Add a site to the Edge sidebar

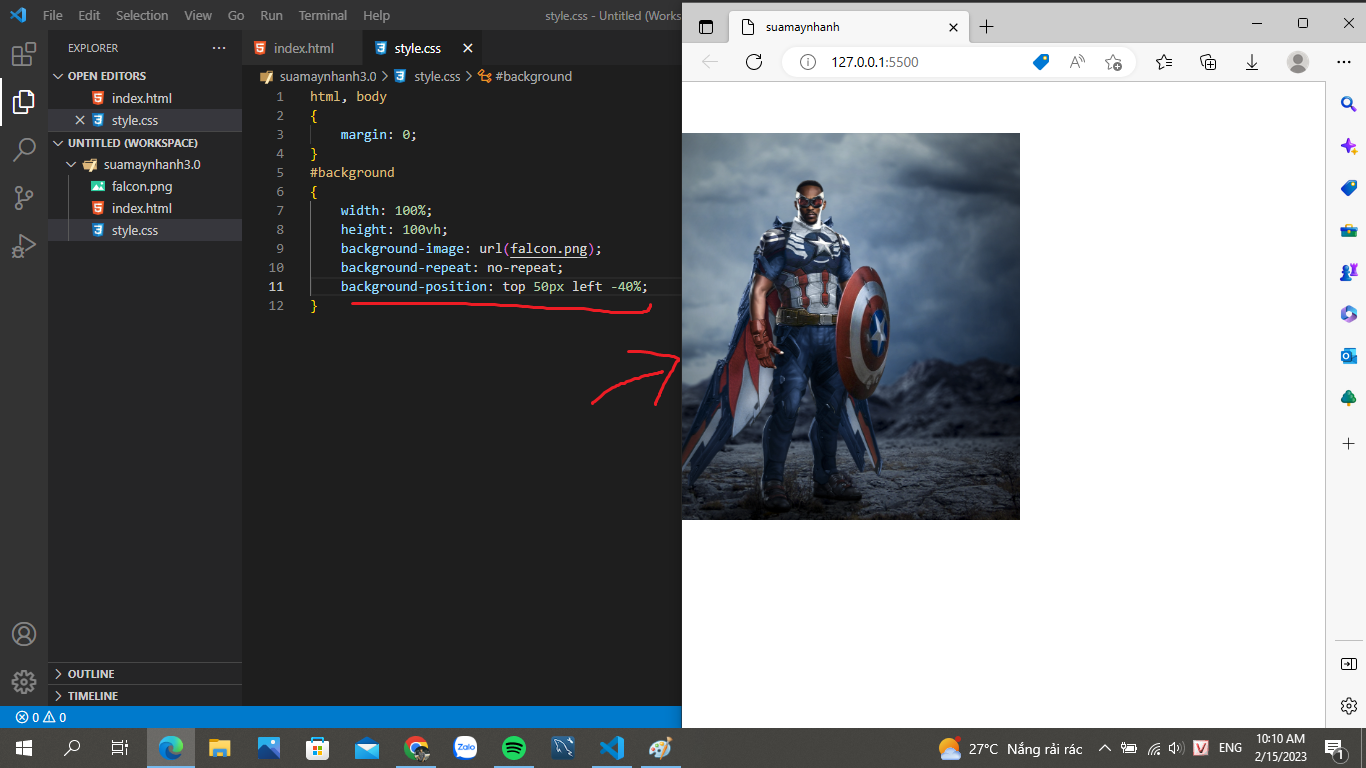(x=1348, y=443)
